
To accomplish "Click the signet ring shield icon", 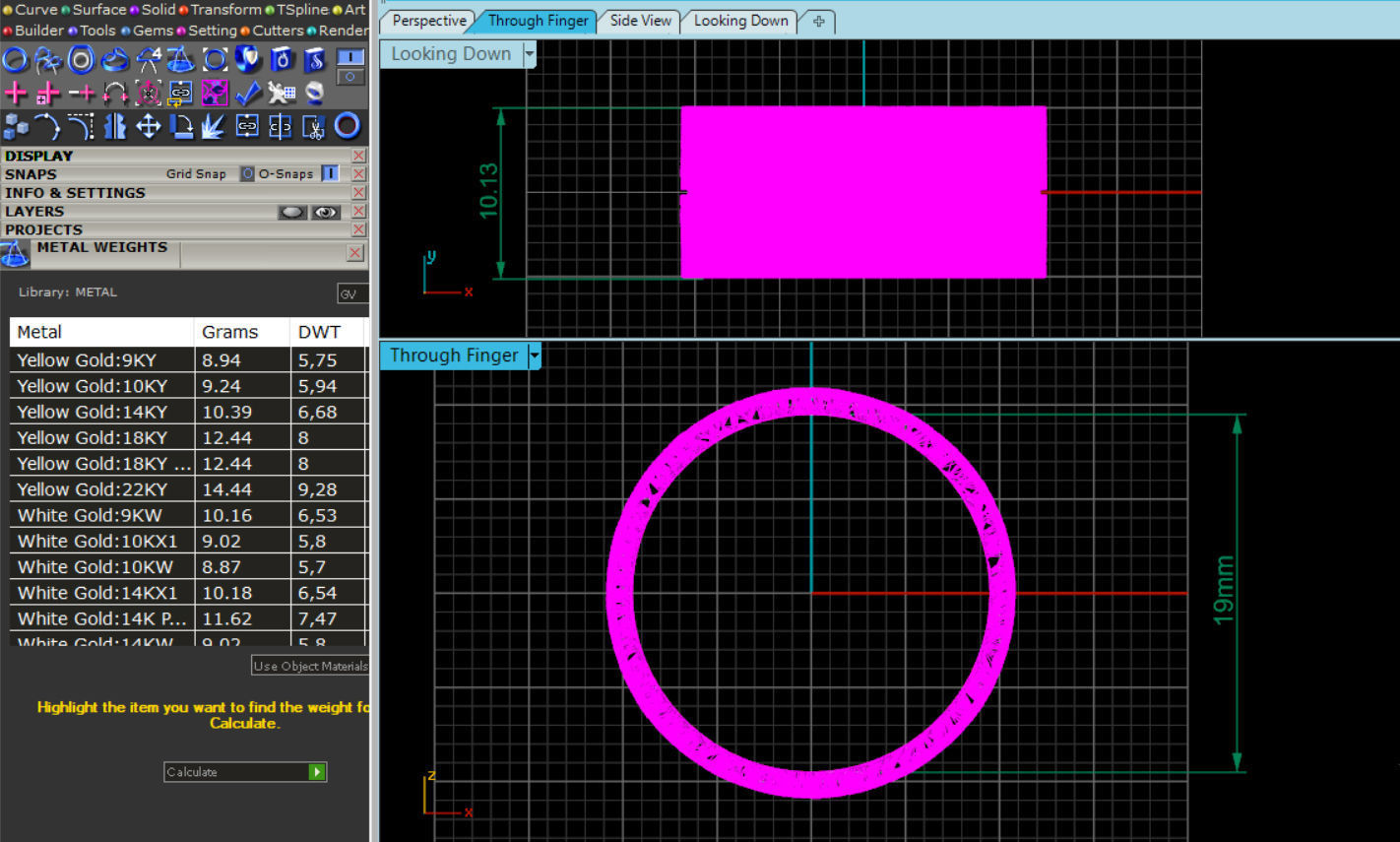I will pyautogui.click(x=248, y=60).
